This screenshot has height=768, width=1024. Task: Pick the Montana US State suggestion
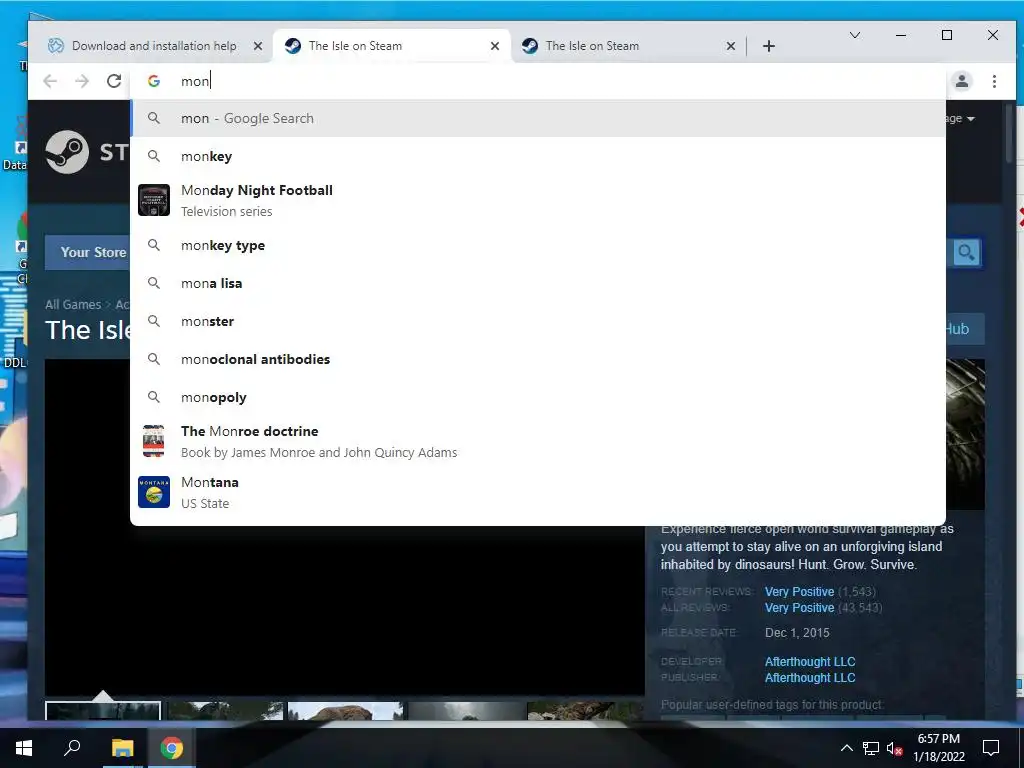pos(538,492)
